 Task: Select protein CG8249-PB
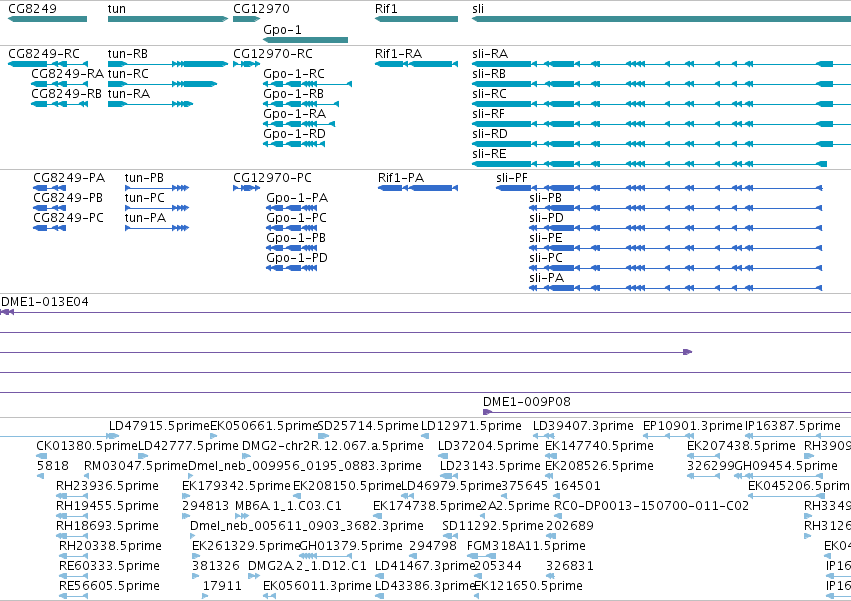(x=49, y=208)
